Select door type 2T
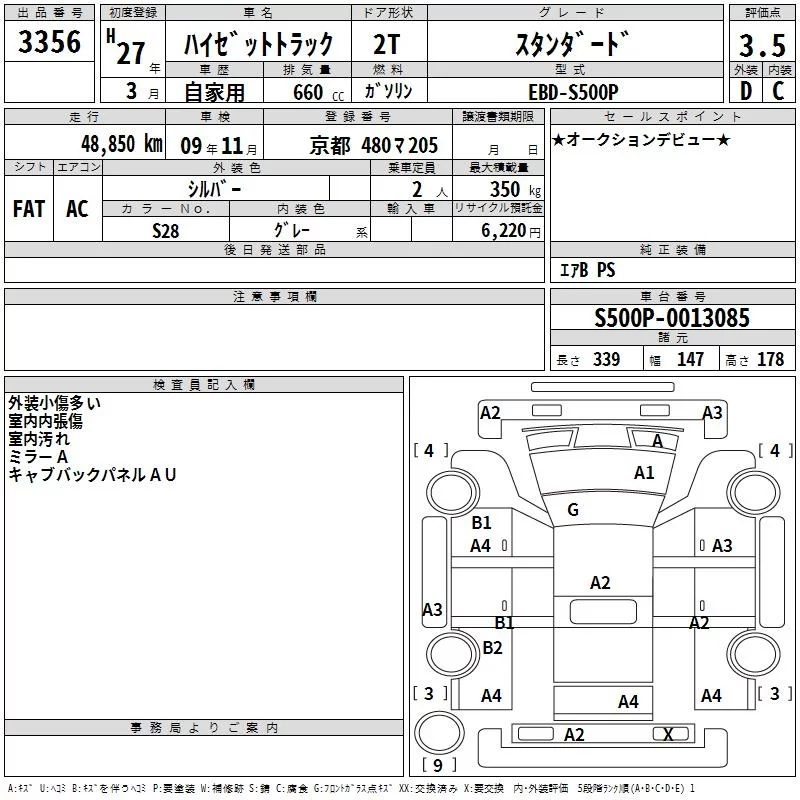The width and height of the screenshot is (800, 800). [386, 44]
